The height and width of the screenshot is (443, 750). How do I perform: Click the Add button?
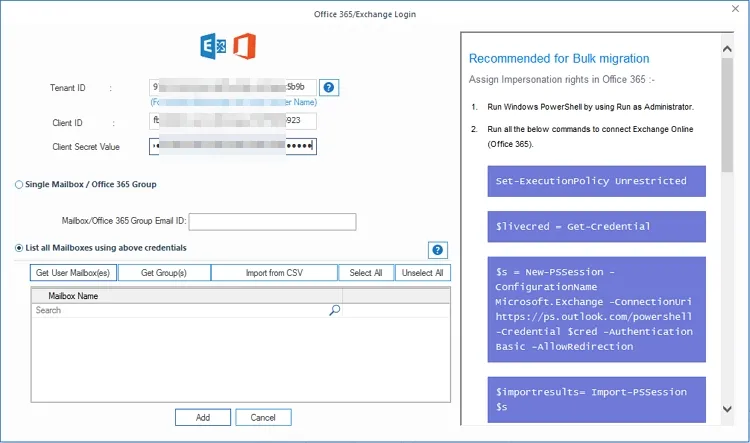point(203,417)
